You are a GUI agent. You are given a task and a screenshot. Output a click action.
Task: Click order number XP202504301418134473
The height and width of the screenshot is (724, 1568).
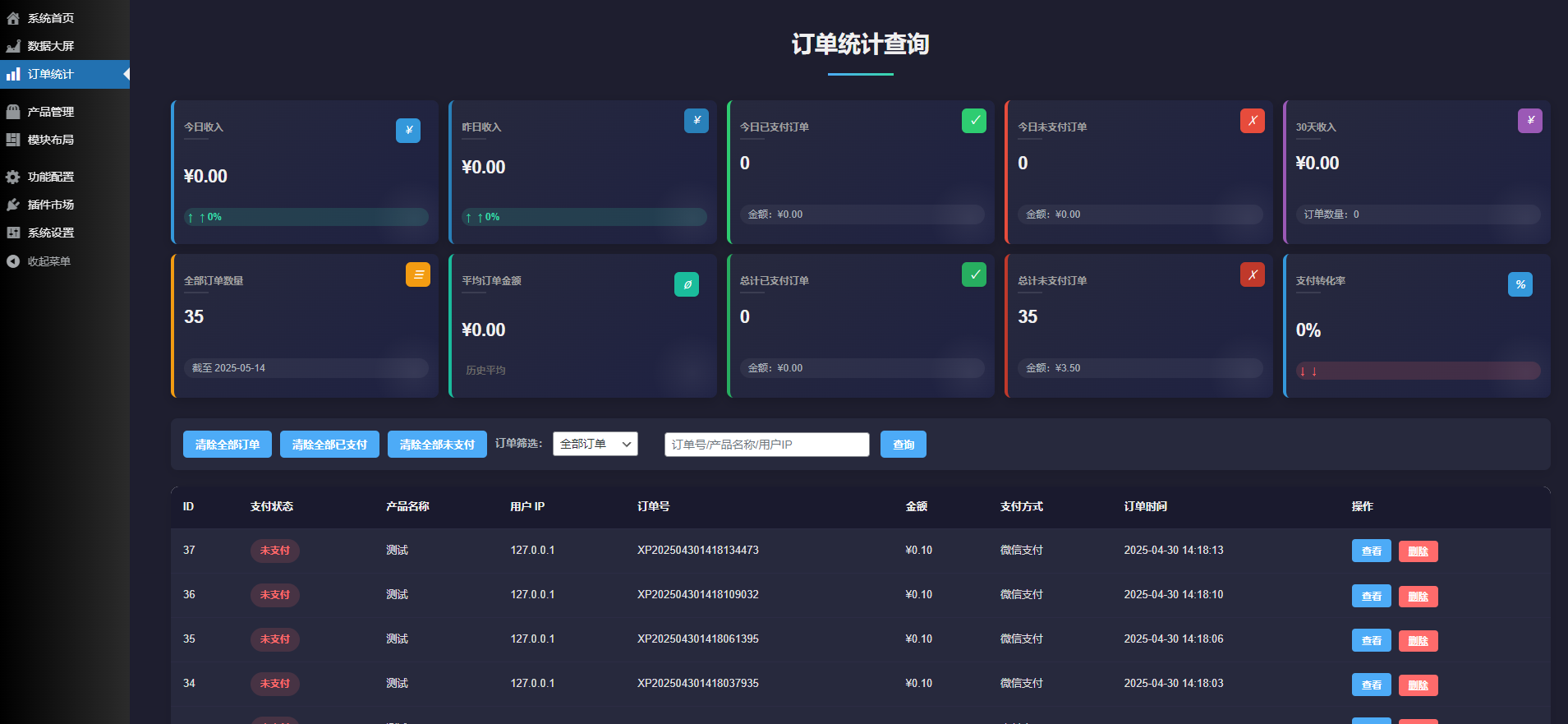tap(698, 550)
